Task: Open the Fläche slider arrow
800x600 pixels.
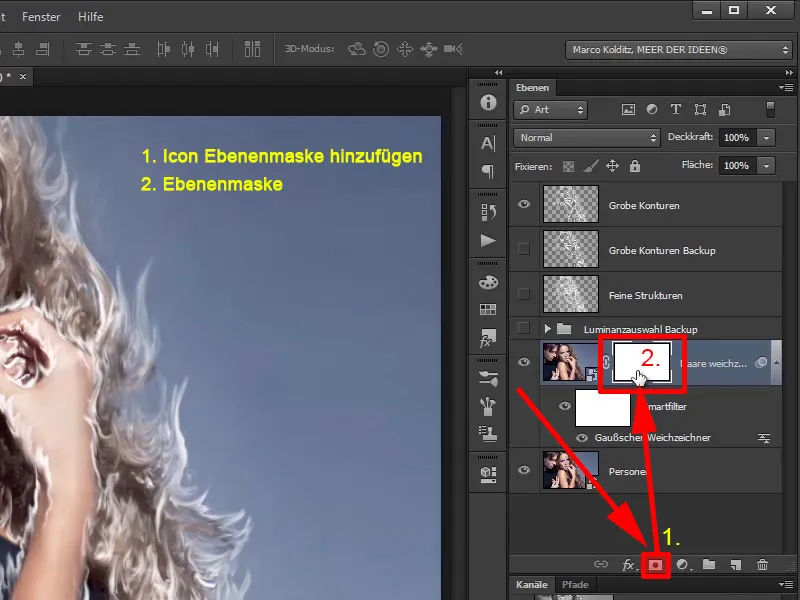Action: tap(766, 166)
